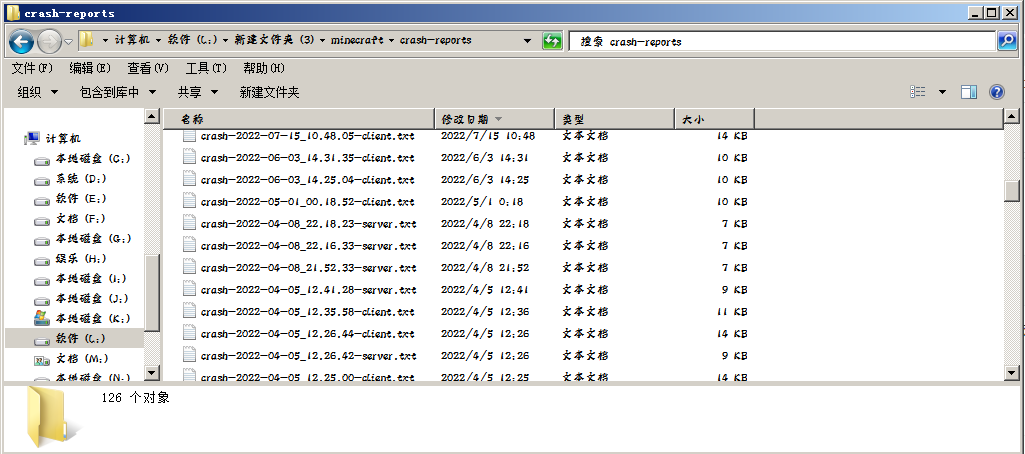Screen dimensions: 1025x454
Task: Select file crash-2022-07-15_10.48.05-client.txt
Action: click(307, 136)
